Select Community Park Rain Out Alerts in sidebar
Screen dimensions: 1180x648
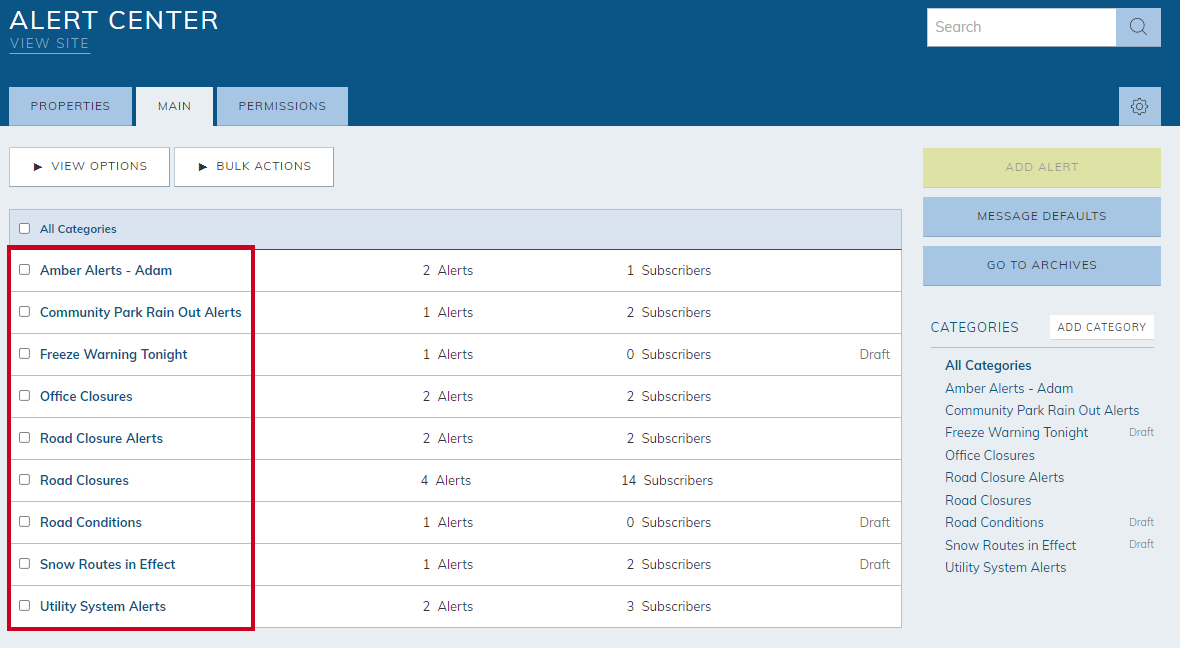click(x=1042, y=410)
